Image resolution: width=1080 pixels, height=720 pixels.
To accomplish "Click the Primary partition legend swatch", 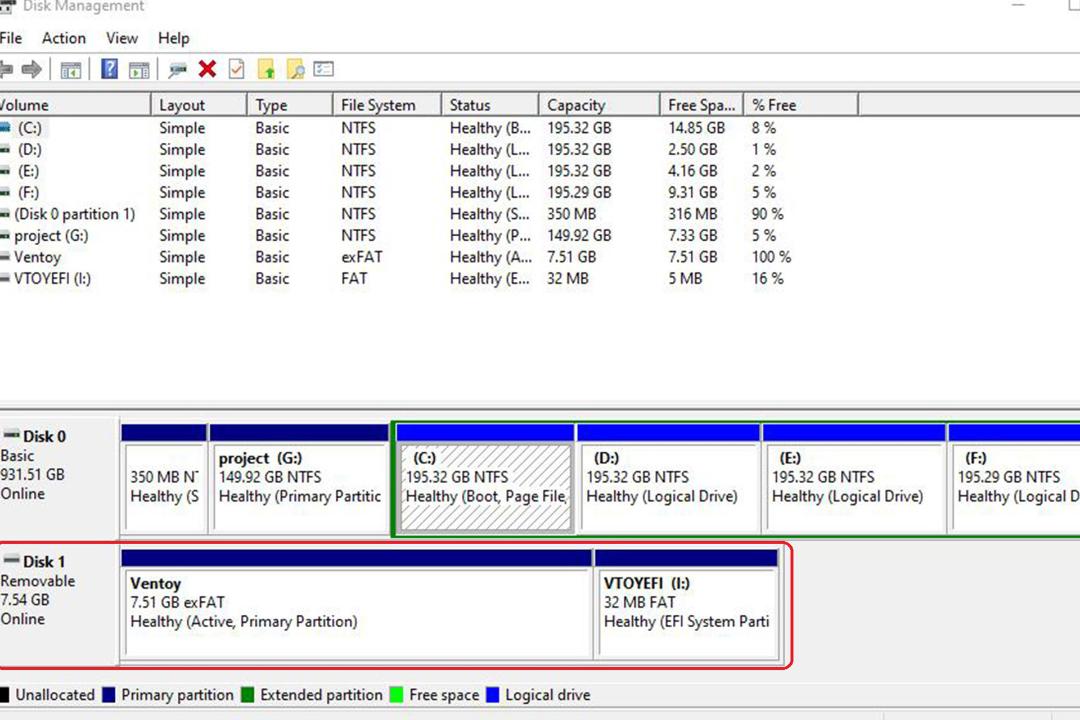I will 108,695.
